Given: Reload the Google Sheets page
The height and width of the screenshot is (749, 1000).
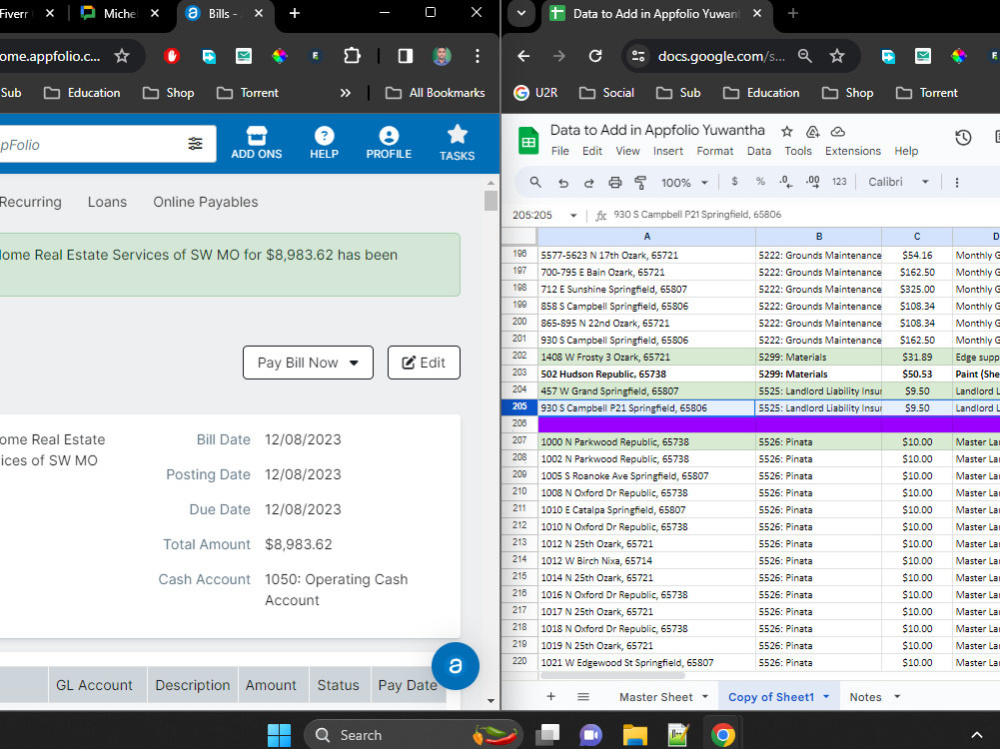Looking at the screenshot, I should coord(595,56).
